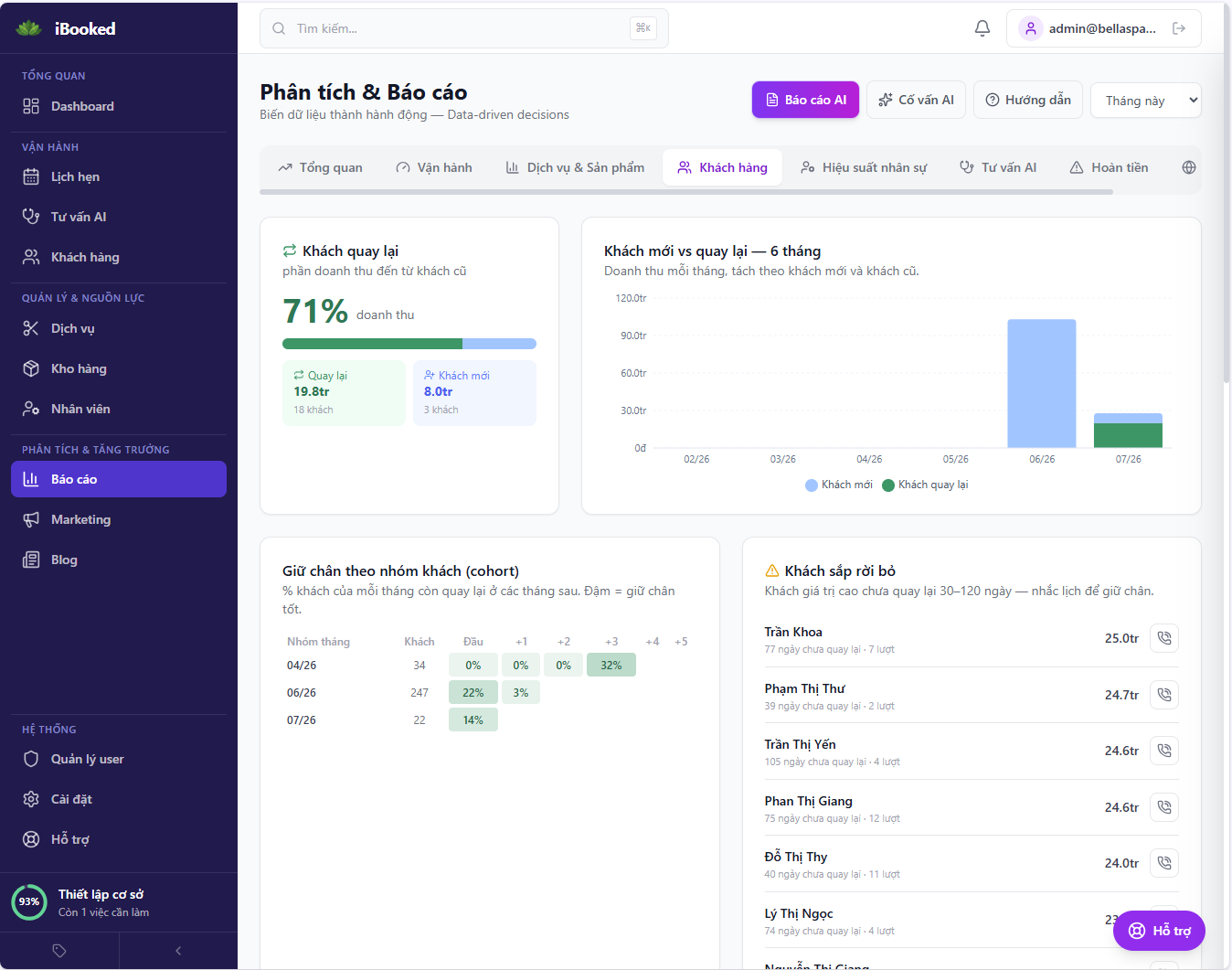1232x970 pixels.
Task: Select the Khách hàng tab
Action: coord(722,167)
